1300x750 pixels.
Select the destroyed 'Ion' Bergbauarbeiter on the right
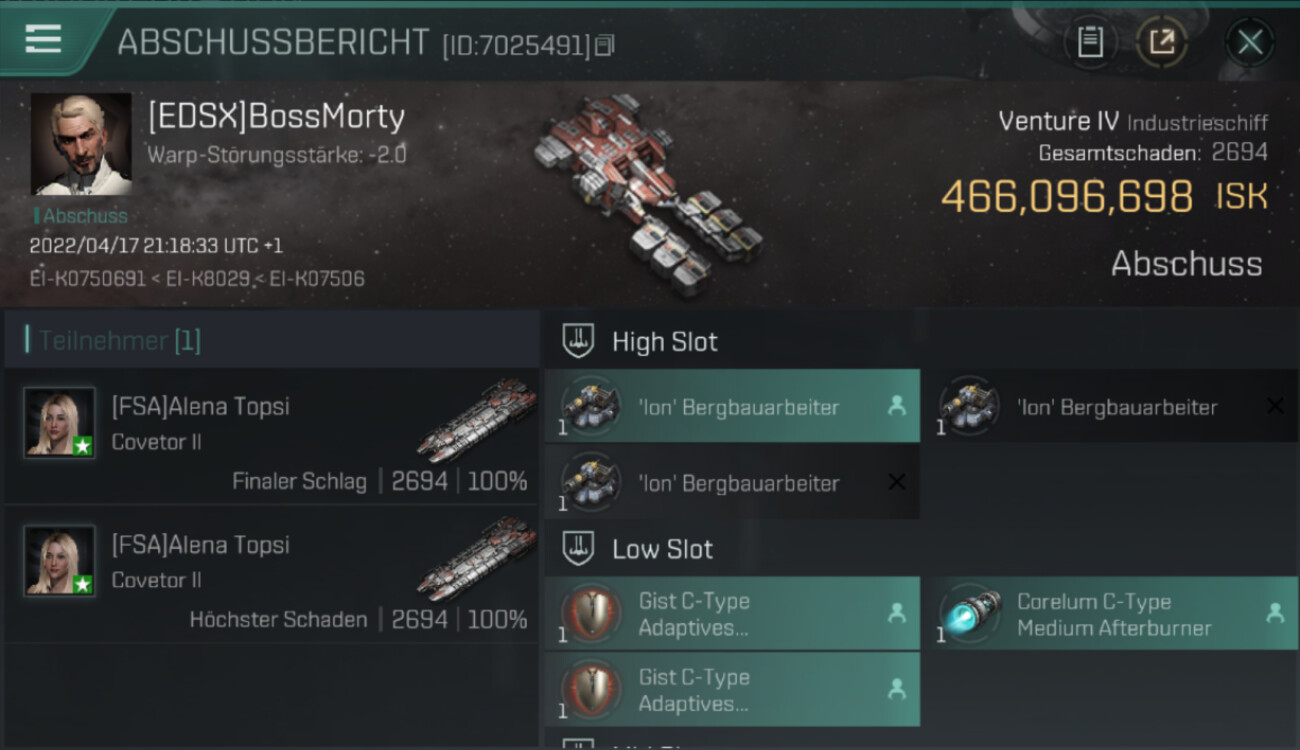click(x=1110, y=406)
